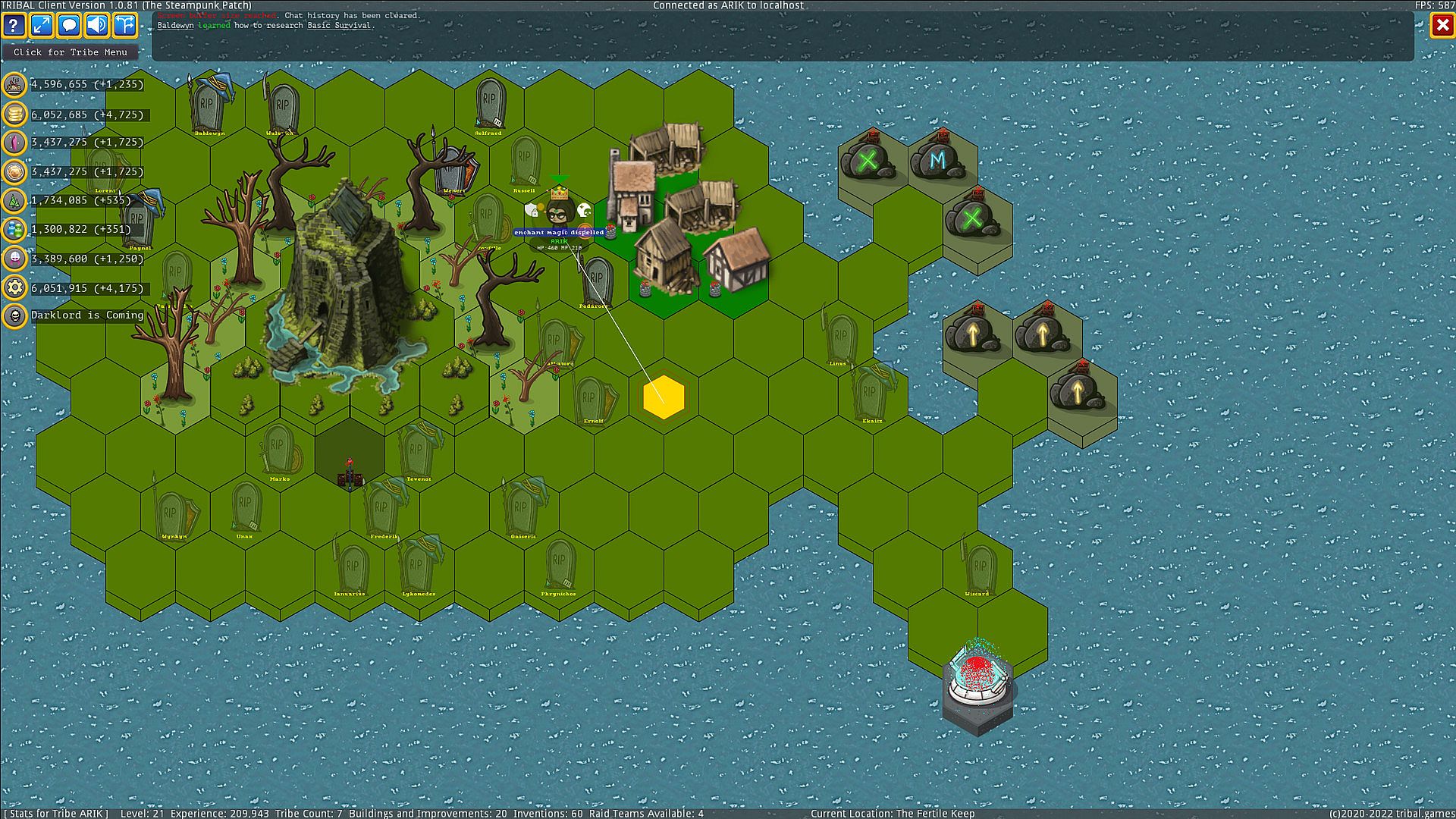This screenshot has width=1456, height=819.
Task: Click the pink crystal resource icon
Action: click(x=14, y=143)
